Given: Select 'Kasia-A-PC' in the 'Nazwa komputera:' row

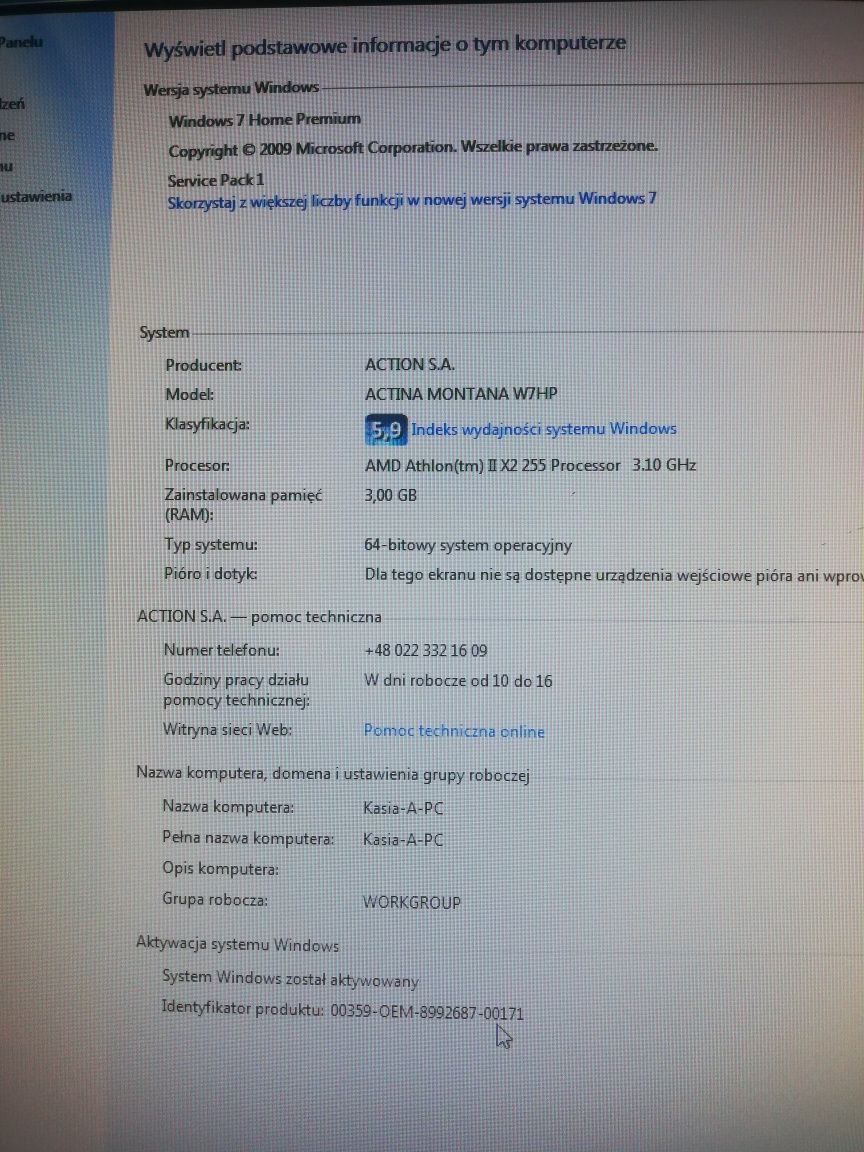Looking at the screenshot, I should click(403, 809).
